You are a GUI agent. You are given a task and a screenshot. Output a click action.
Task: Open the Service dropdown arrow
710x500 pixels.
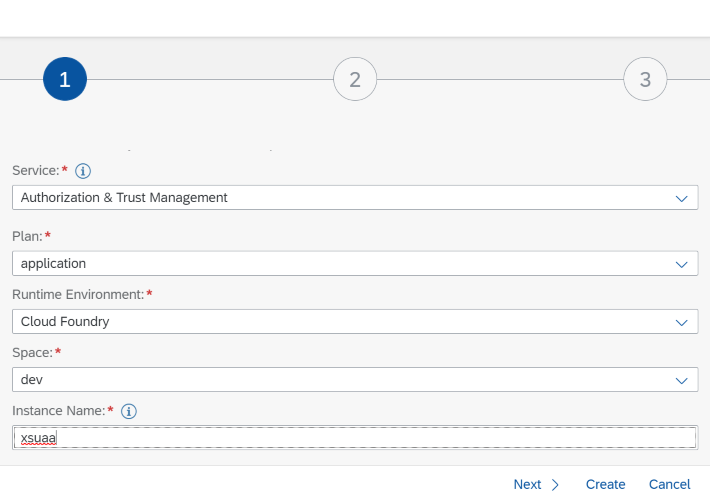681,198
